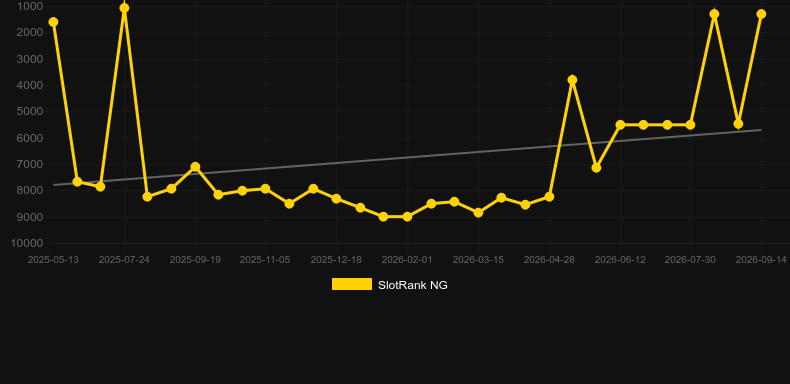The width and height of the screenshot is (790, 384).
Task: Click the 8000 y-axis label
Action: pyautogui.click(x=30, y=190)
